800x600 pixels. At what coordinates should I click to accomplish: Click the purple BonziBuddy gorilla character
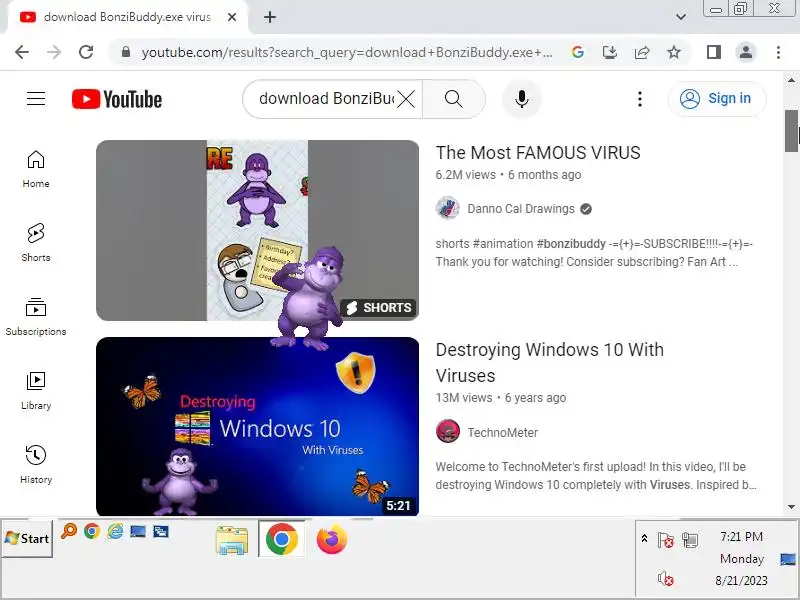(308, 299)
